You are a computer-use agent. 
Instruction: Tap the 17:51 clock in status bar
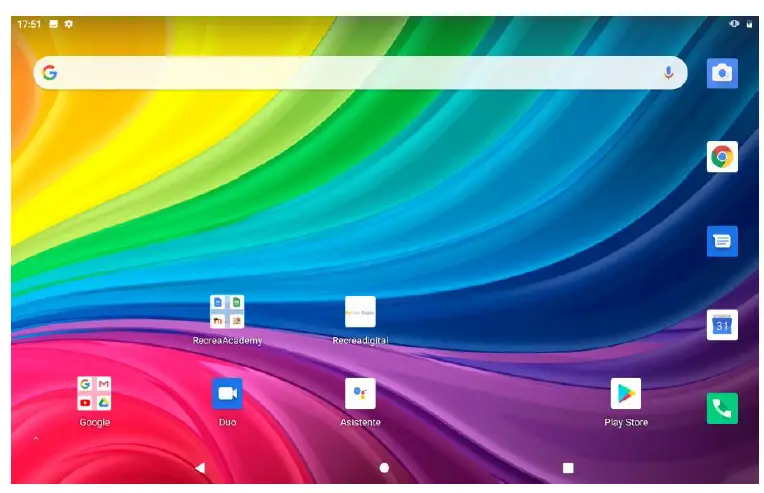click(x=29, y=24)
